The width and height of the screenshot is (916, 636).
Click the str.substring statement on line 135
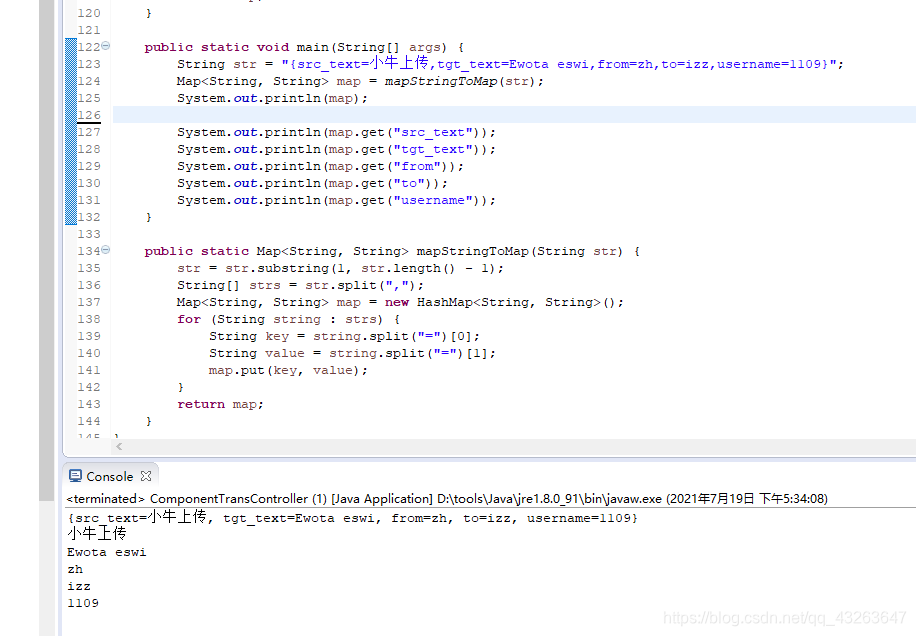click(340, 268)
